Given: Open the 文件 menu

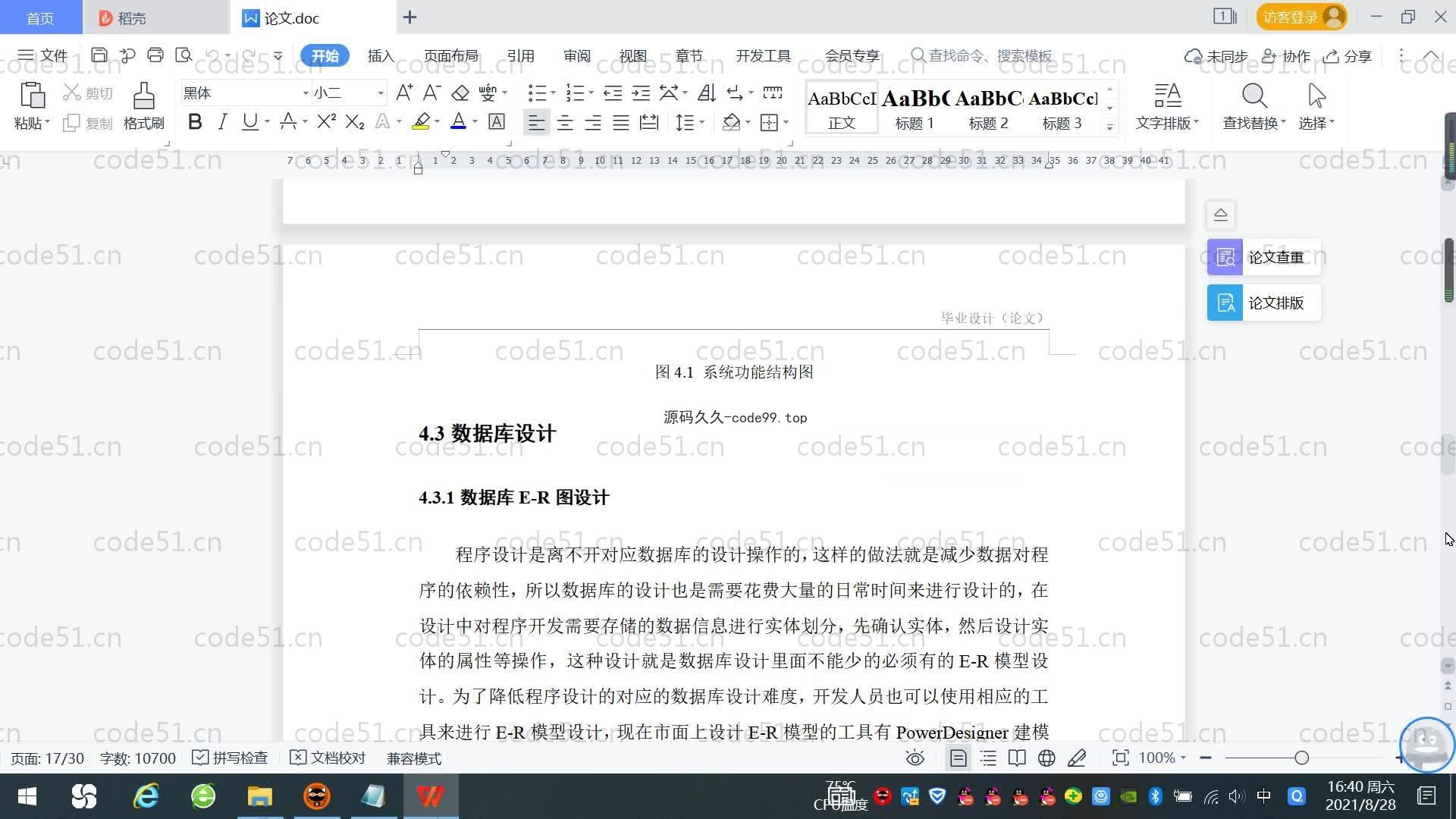Looking at the screenshot, I should 43,55.
